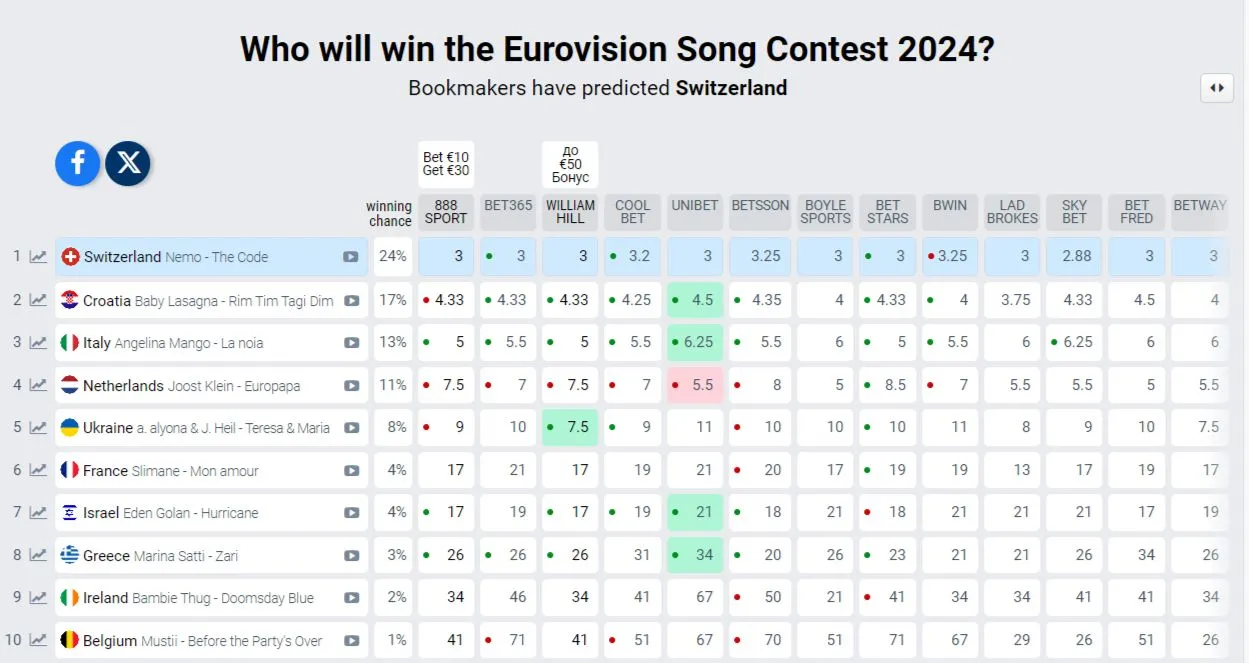Click the 888 Sport 'Bet €10 Get €30' offer
Screen dimensions: 1249x663
(446, 164)
